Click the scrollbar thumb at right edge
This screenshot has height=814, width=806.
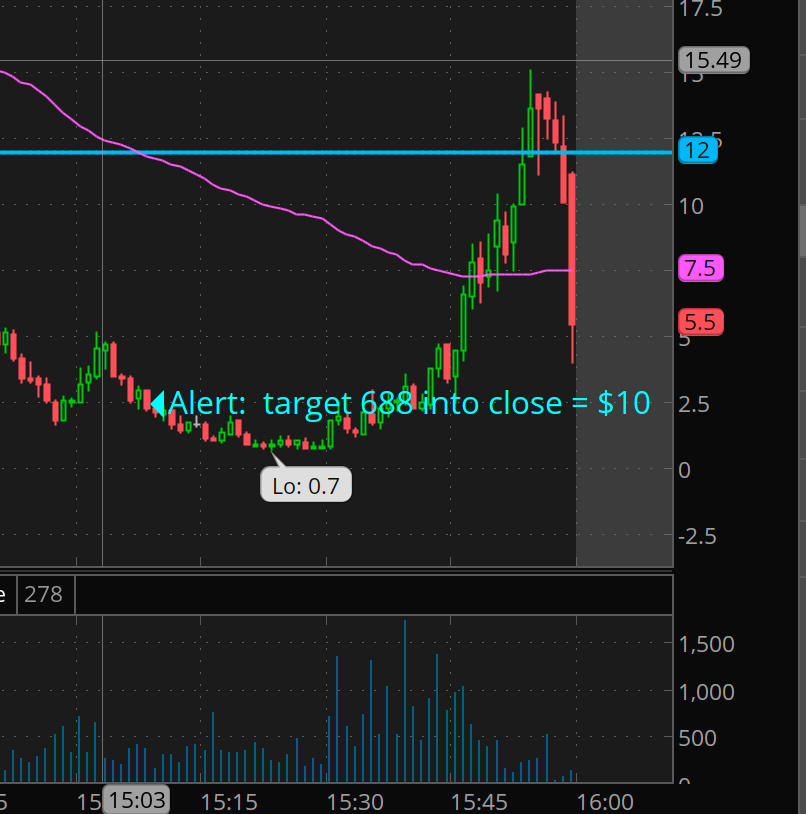(802, 231)
